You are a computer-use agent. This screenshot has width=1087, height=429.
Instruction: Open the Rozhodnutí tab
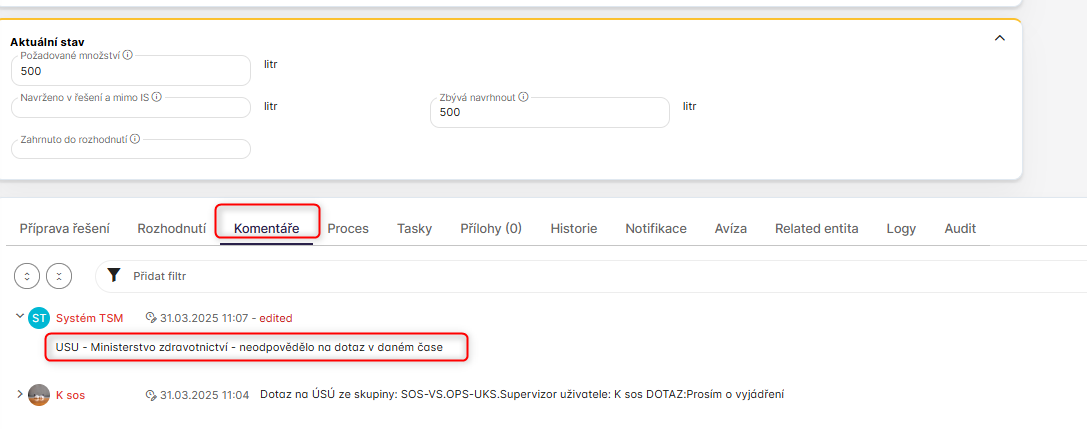coord(172,228)
